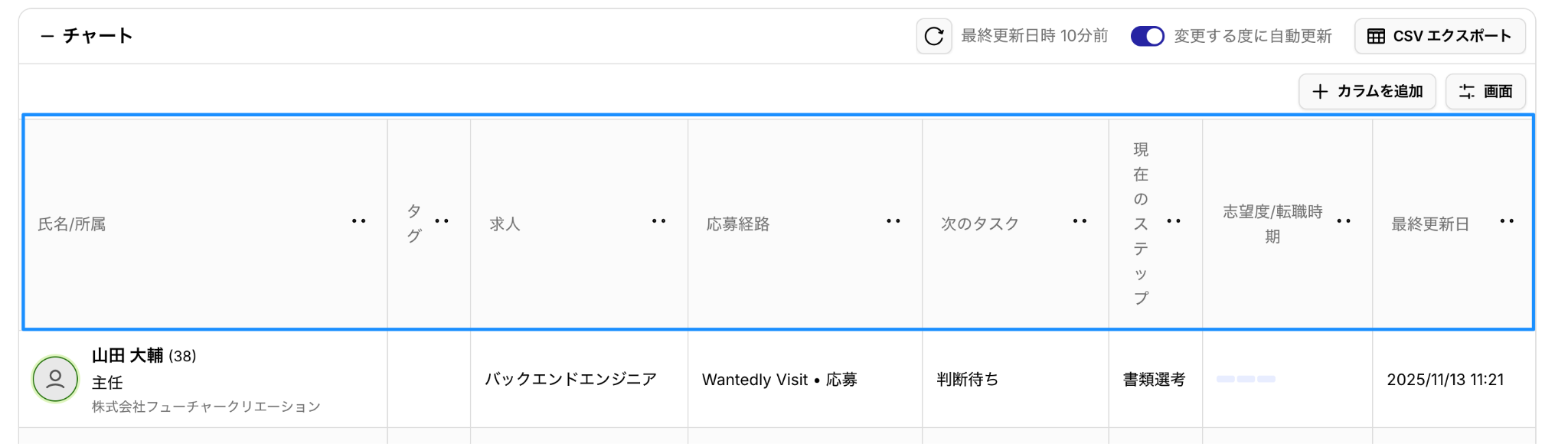Viewport: 1568px width, 444px height.
Task: Click the 志望度 rating bar for 山田 大輔
Action: (x=1246, y=379)
